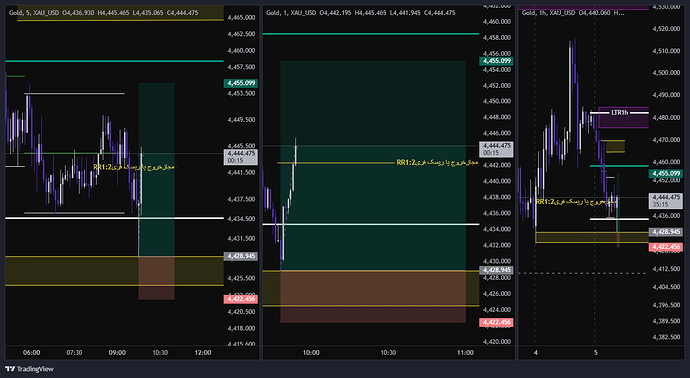Click low value L4,441.945 in the 1-minute legend
The image size is (690, 378).
coord(405,13)
